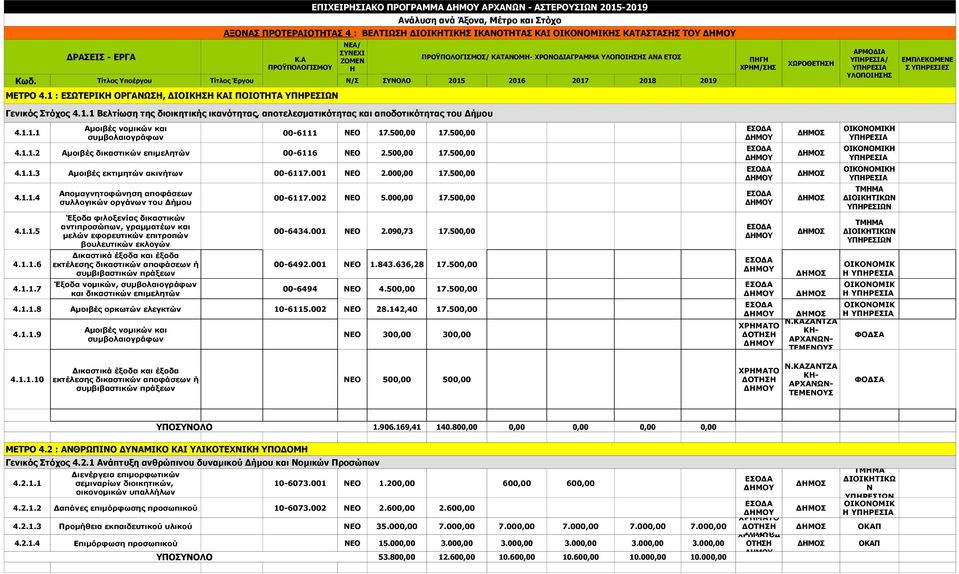This screenshot has width=959, height=574.
Task: Click the total amount '15.000,00'
Action: (397, 543)
